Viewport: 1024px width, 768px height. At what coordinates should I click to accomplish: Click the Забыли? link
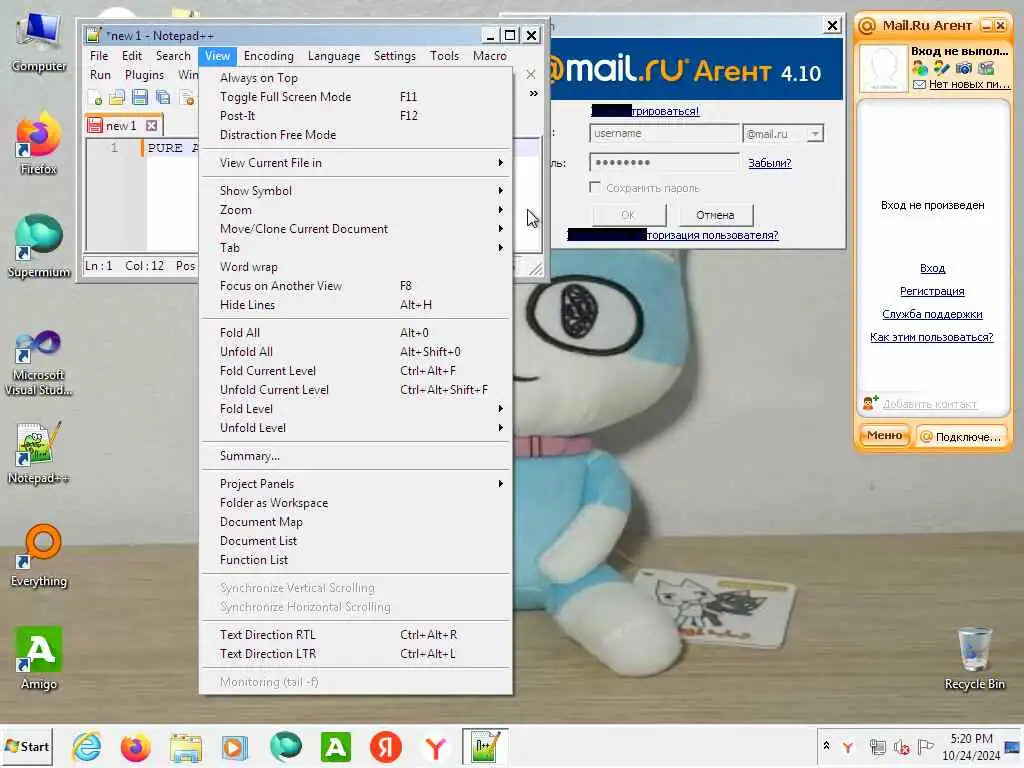[769, 163]
